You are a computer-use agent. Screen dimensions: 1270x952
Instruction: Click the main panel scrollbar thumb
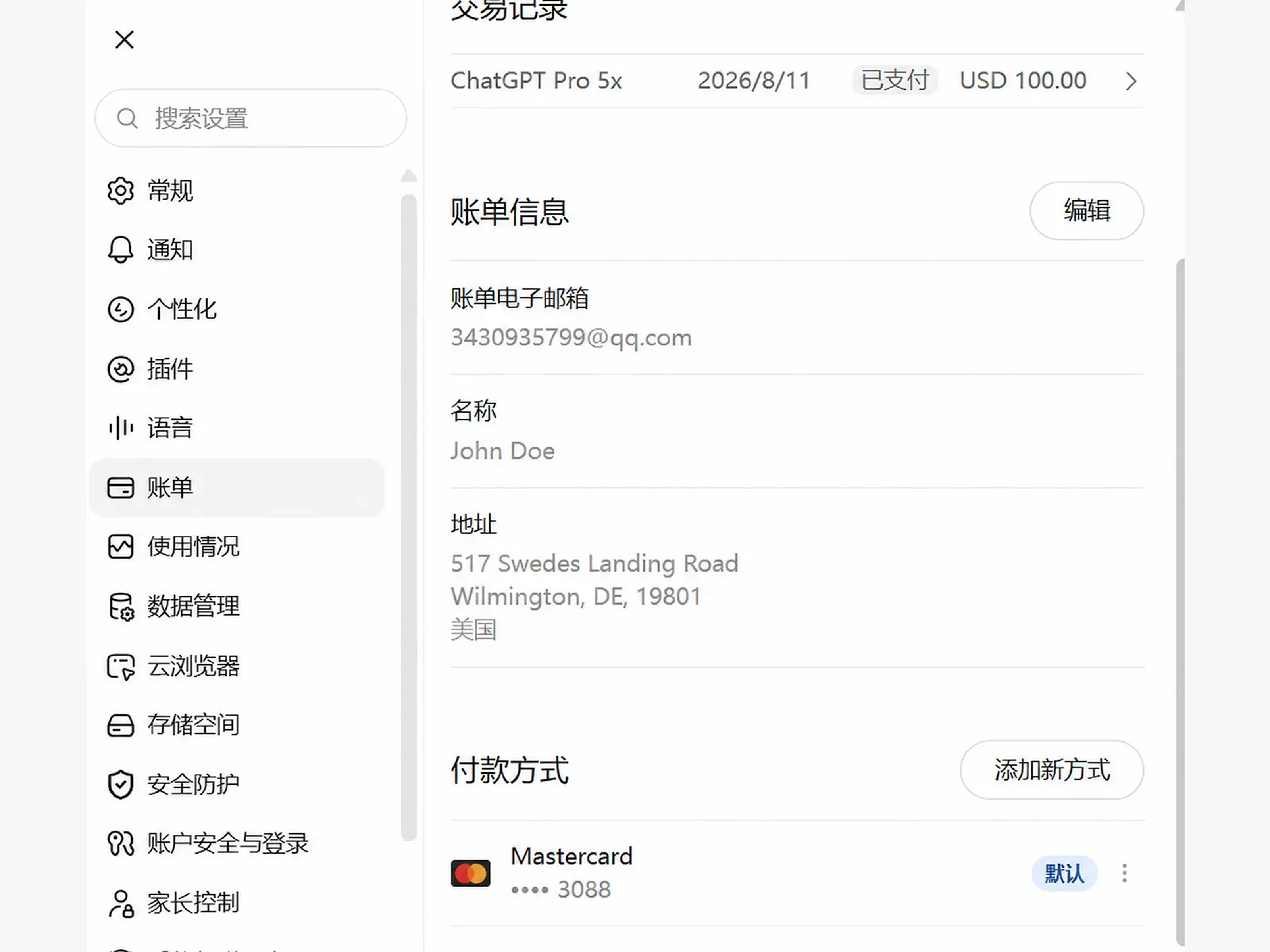(x=1180, y=602)
